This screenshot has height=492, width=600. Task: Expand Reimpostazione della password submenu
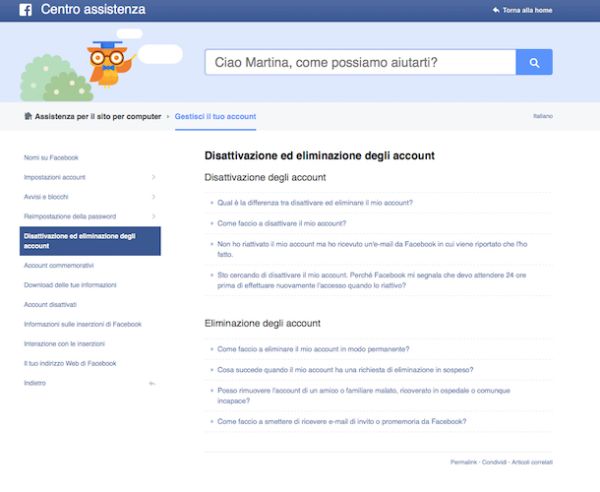click(153, 216)
